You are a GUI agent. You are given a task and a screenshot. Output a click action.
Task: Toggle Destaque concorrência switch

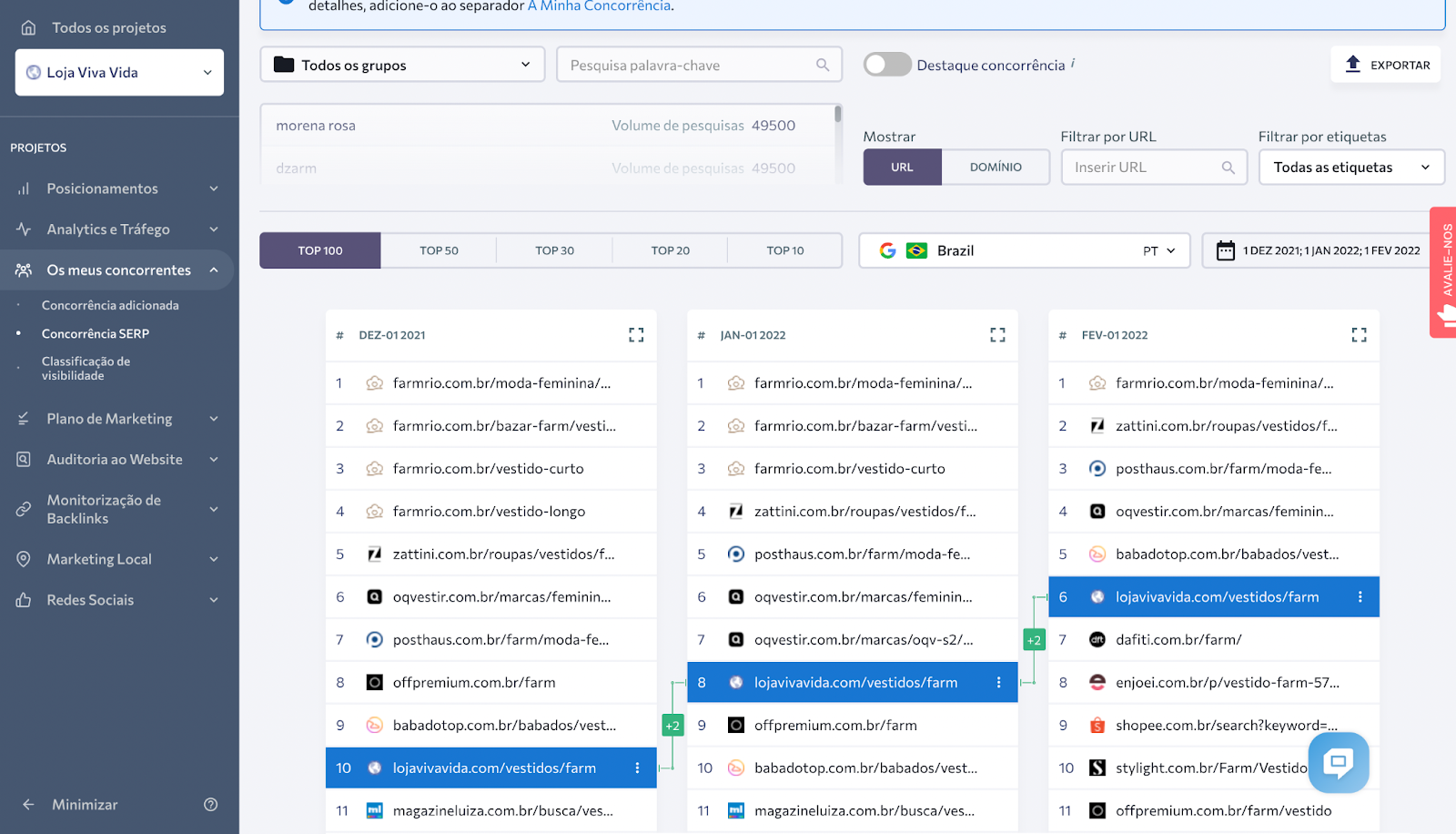pyautogui.click(x=887, y=65)
